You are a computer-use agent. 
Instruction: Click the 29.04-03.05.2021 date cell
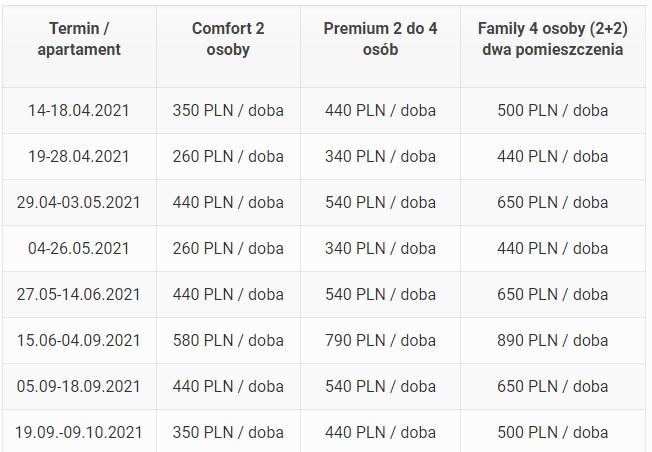[79, 202]
